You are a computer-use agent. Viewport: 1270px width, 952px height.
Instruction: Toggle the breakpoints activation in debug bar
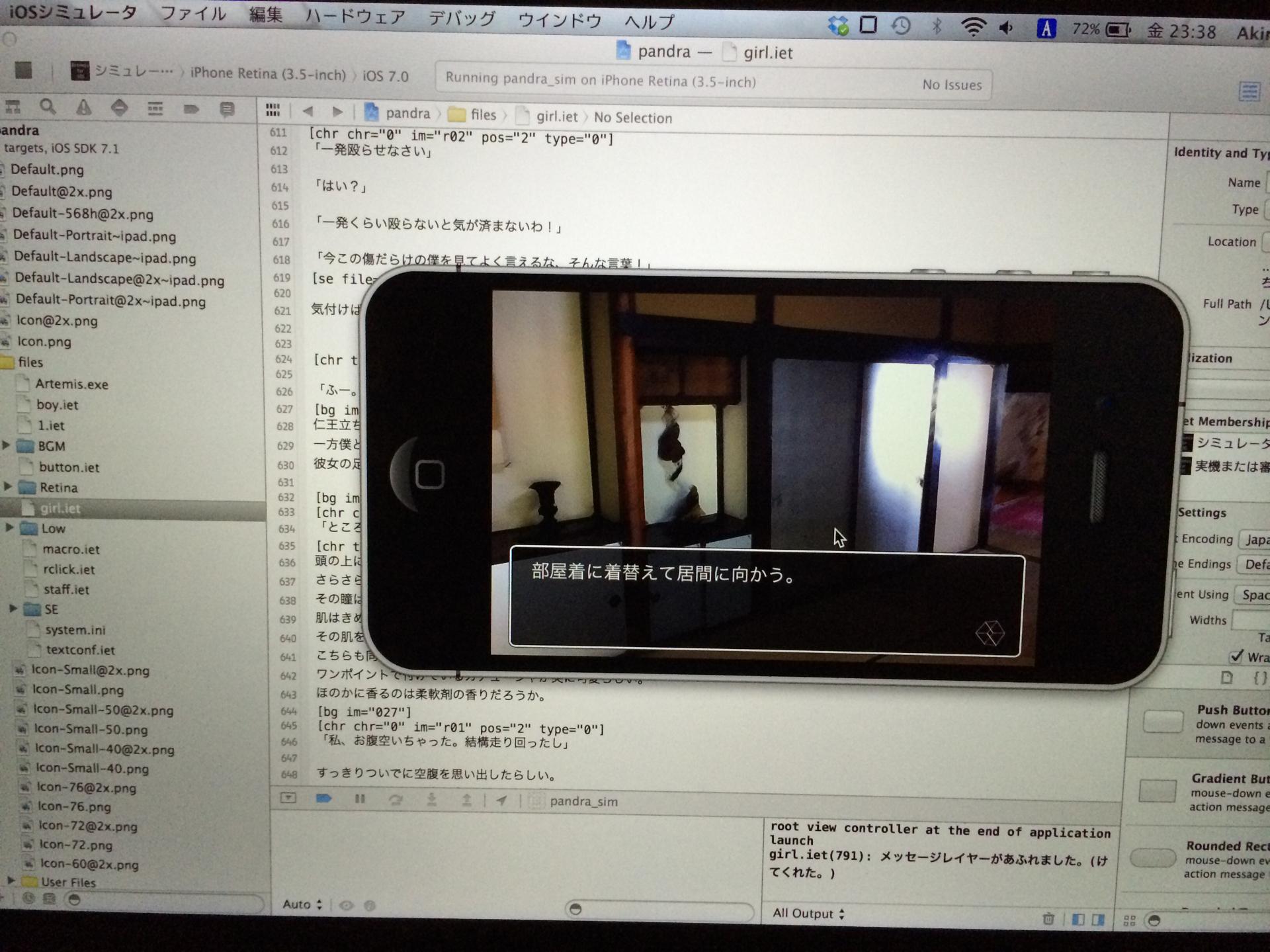click(x=323, y=799)
